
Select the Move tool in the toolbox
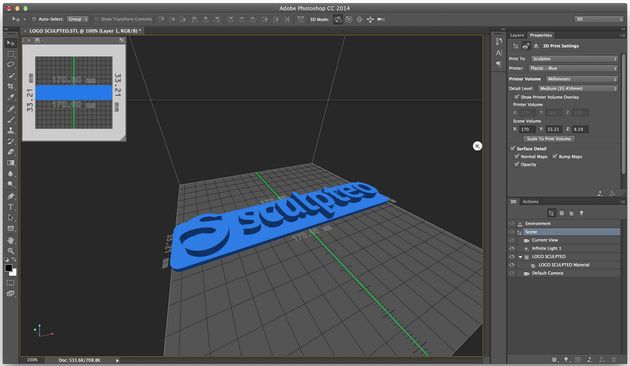click(x=11, y=43)
